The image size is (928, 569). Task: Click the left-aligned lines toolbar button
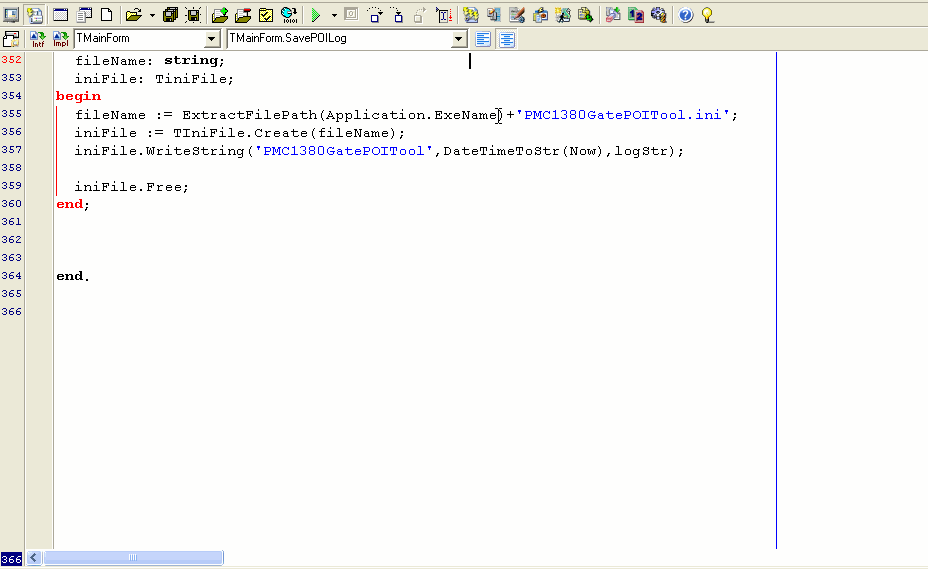(x=484, y=39)
